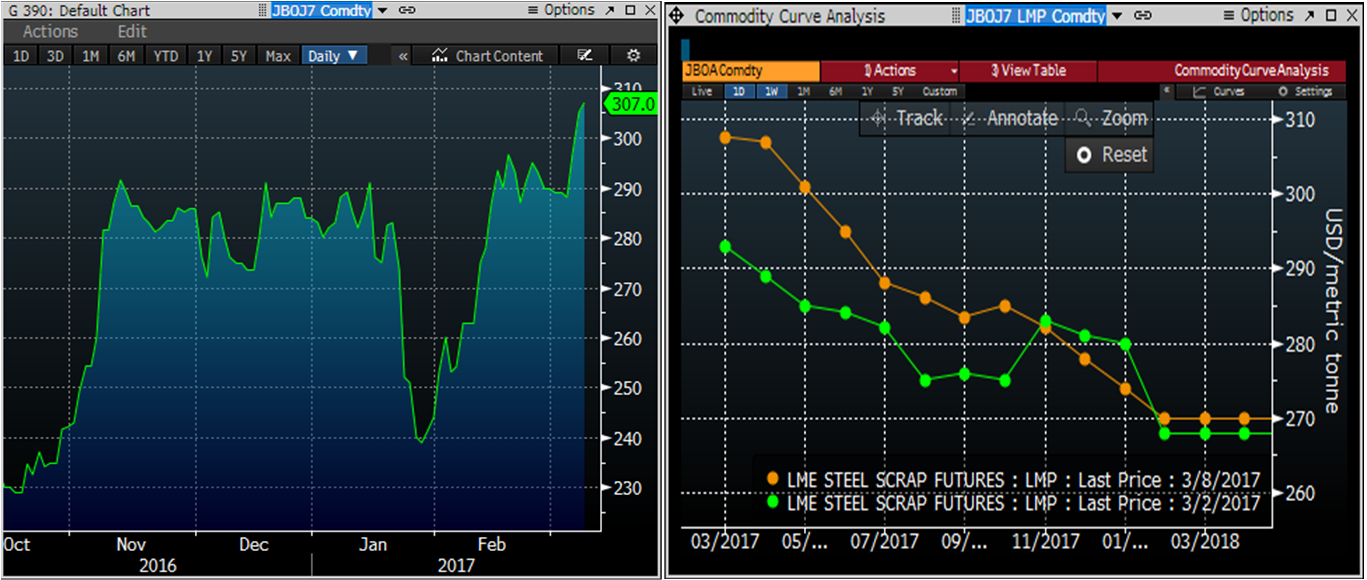The width and height of the screenshot is (1367, 580).
Task: Open the red Actions dropdown in curve panel
Action: [889, 71]
